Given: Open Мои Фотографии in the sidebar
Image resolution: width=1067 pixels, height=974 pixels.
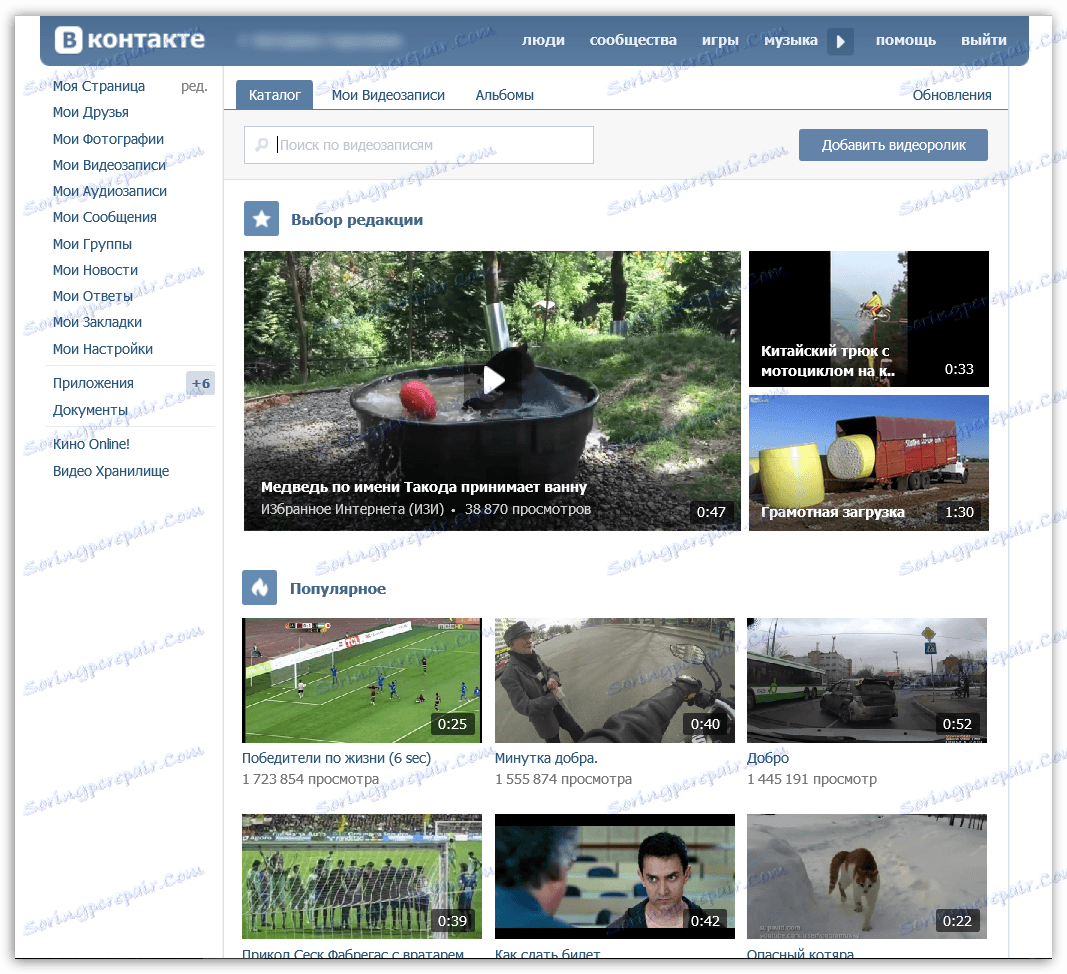Looking at the screenshot, I should click(108, 139).
